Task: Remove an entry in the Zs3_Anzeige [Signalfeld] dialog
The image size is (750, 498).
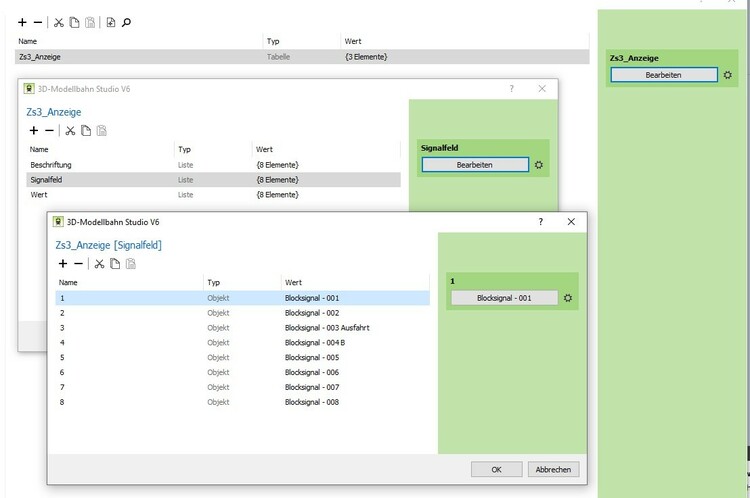Action: 78,264
